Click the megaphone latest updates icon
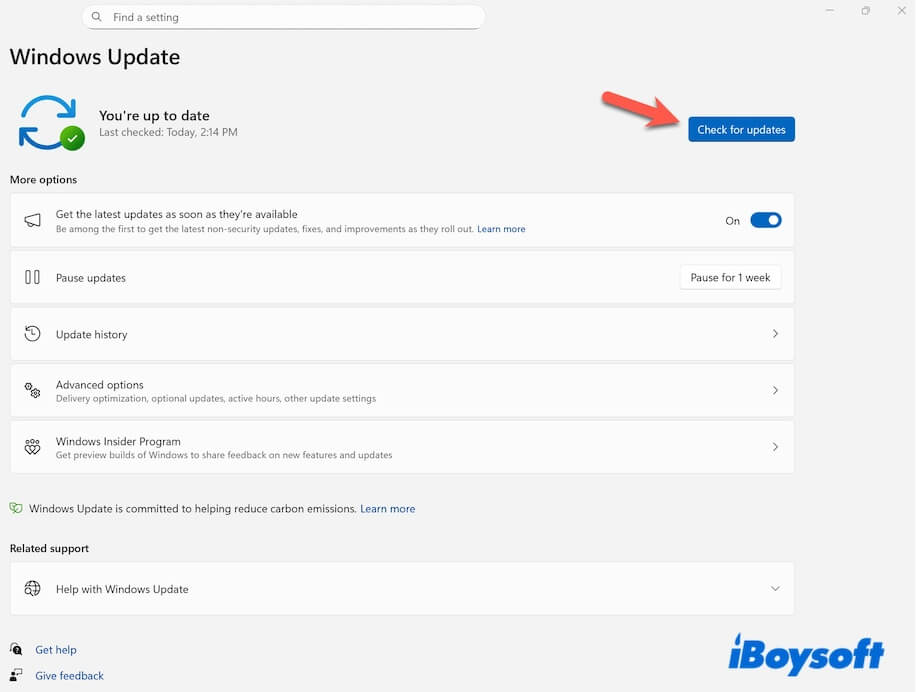Viewport: 917px width, 692px height. (x=32, y=221)
